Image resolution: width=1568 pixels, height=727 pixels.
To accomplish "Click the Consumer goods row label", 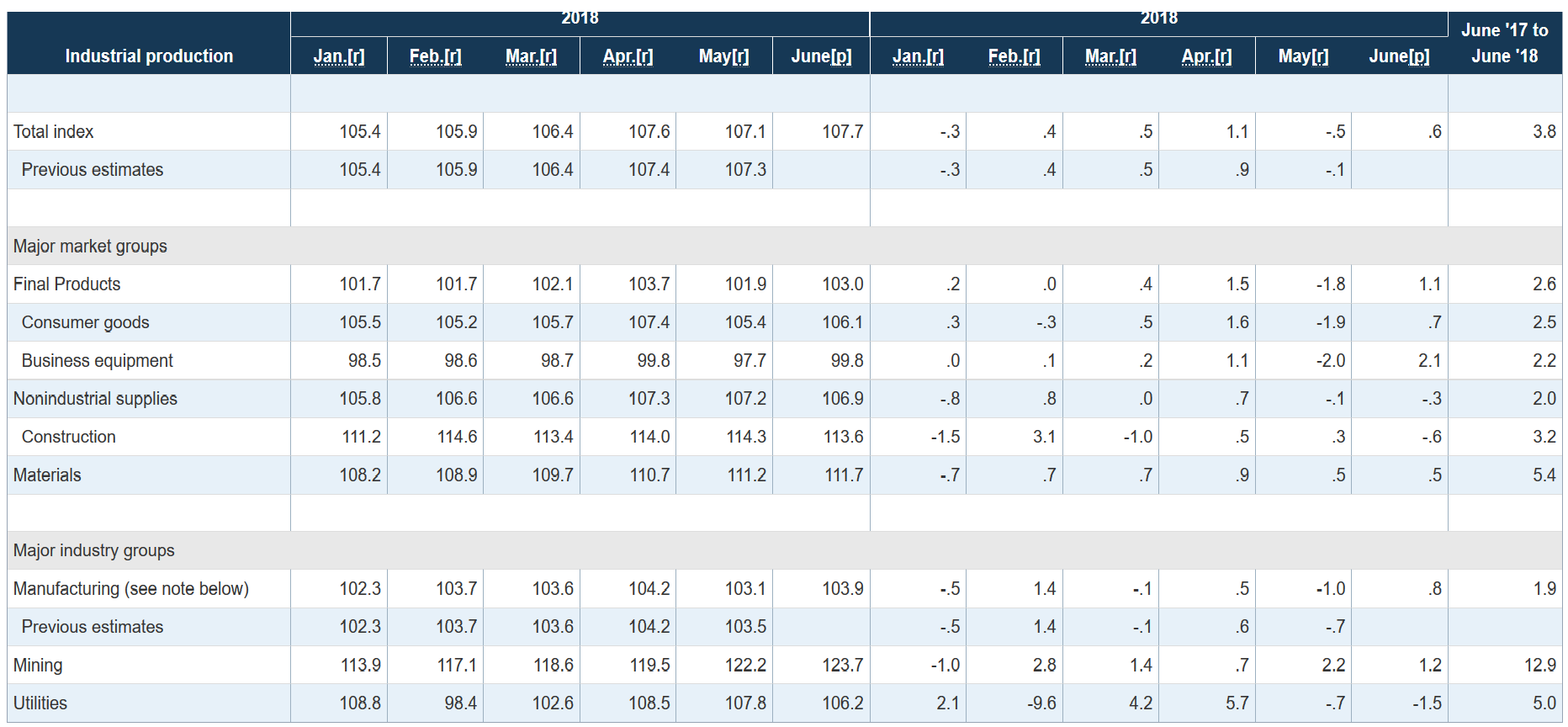I will (85, 323).
